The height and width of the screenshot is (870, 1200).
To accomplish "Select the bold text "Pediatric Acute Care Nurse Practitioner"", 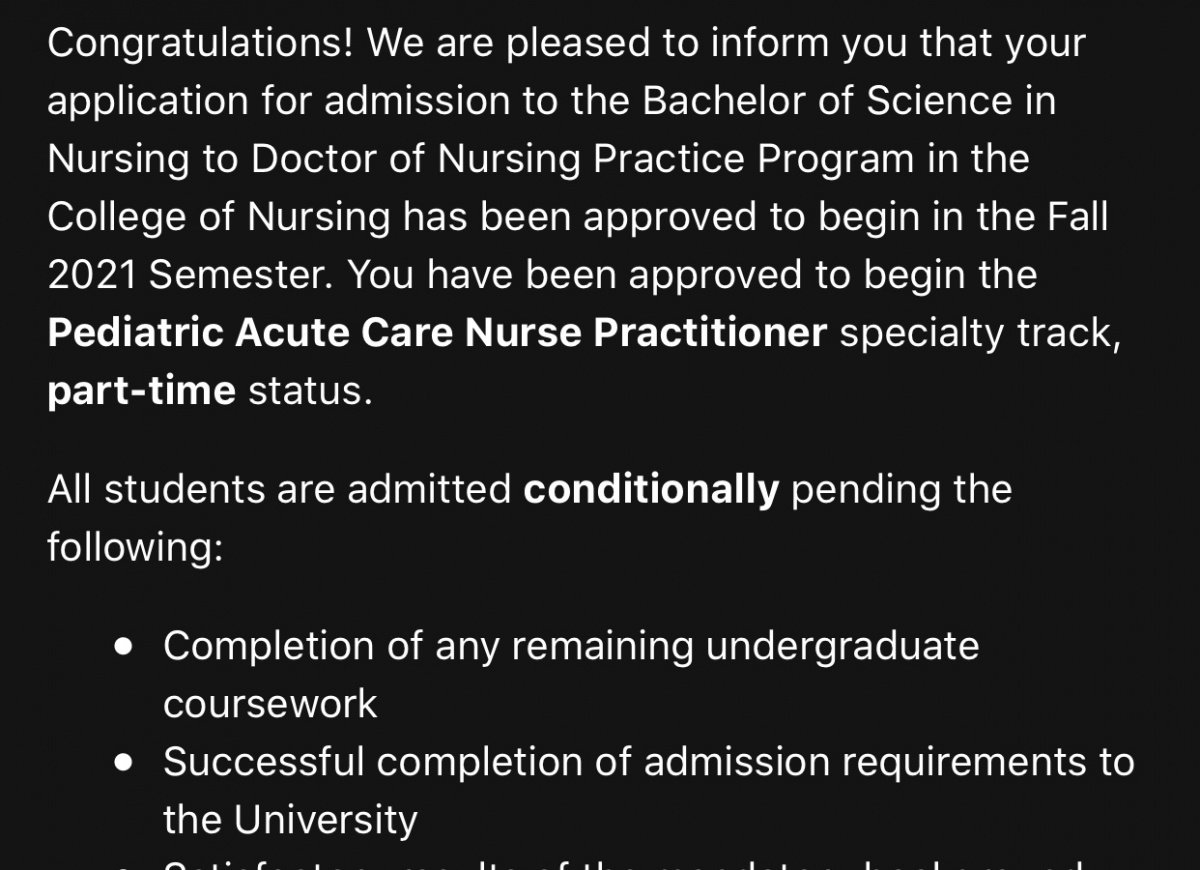I will [437, 333].
